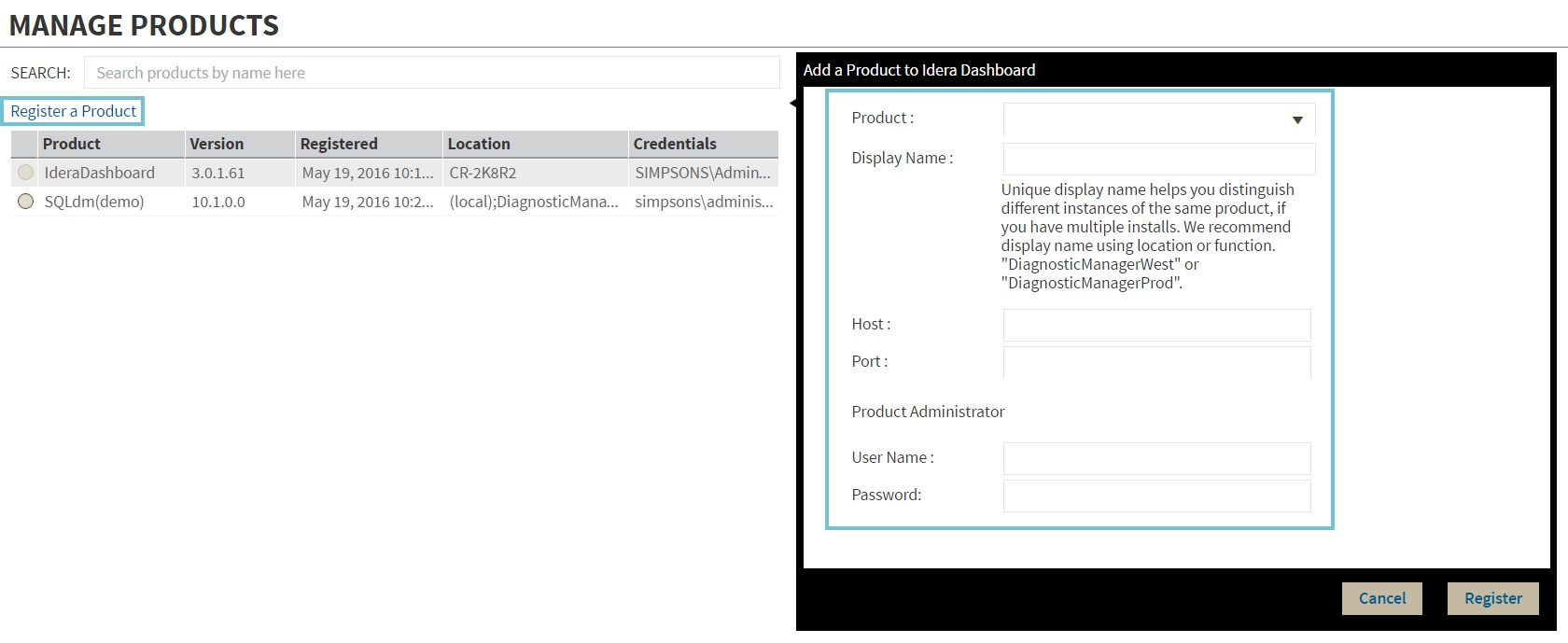Screen dimensions: 1568x643
Task: Focus the product search field
Action: pos(431,73)
